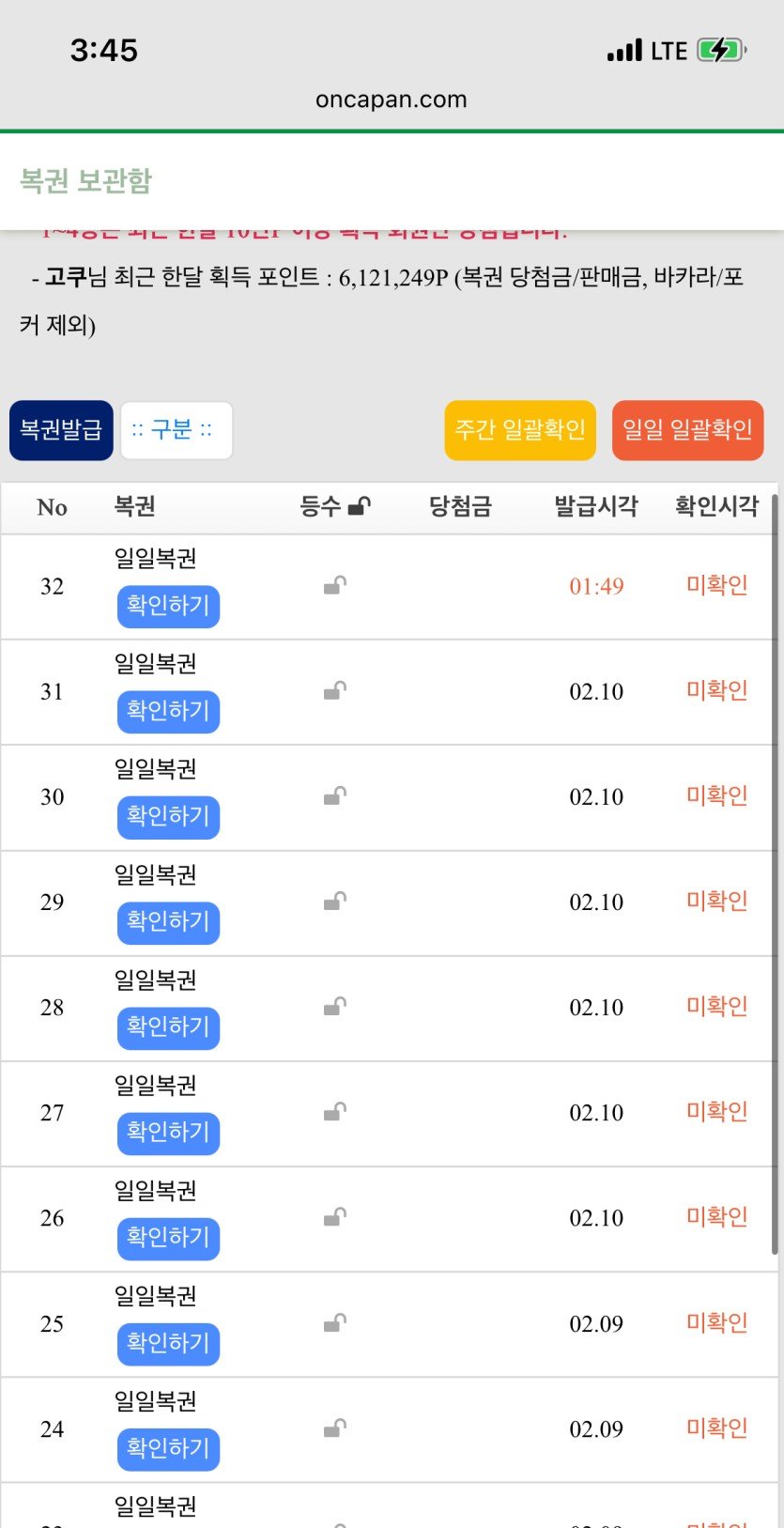Screen dimensions: 784x1528
Task: Click 확인하기 for ticket number 26
Action: [x=168, y=1237]
